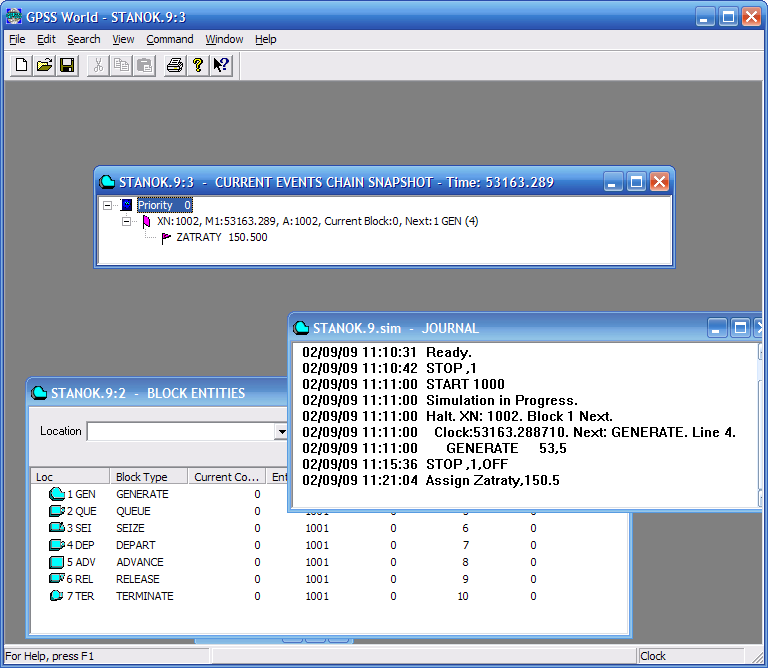The width and height of the screenshot is (768, 668).
Task: Click the 4 DEP block icon
Action: (57, 545)
